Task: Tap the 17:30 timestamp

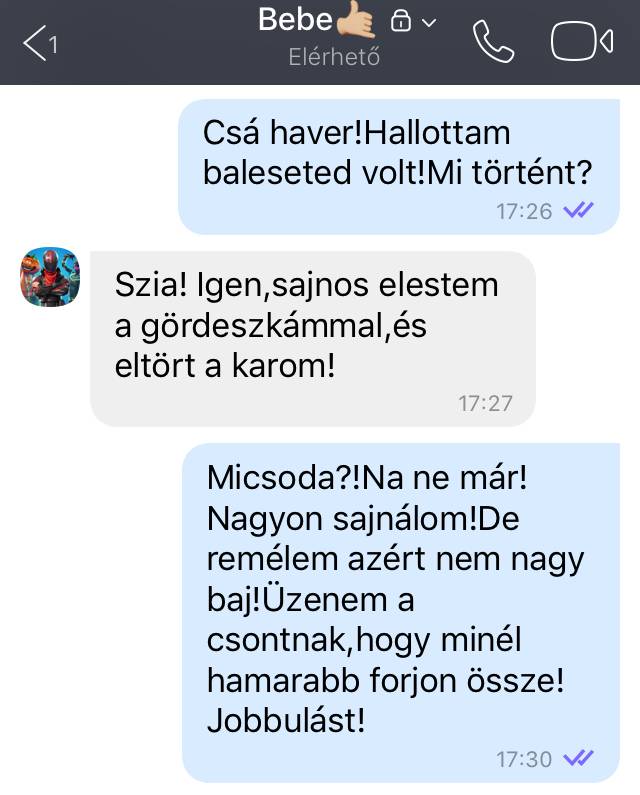Action: click(x=524, y=759)
